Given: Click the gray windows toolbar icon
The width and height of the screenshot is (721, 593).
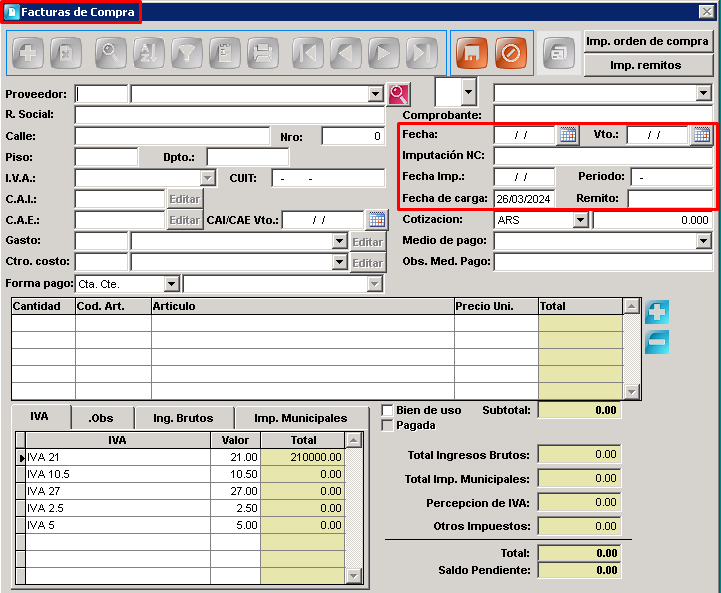Looking at the screenshot, I should pos(558,53).
